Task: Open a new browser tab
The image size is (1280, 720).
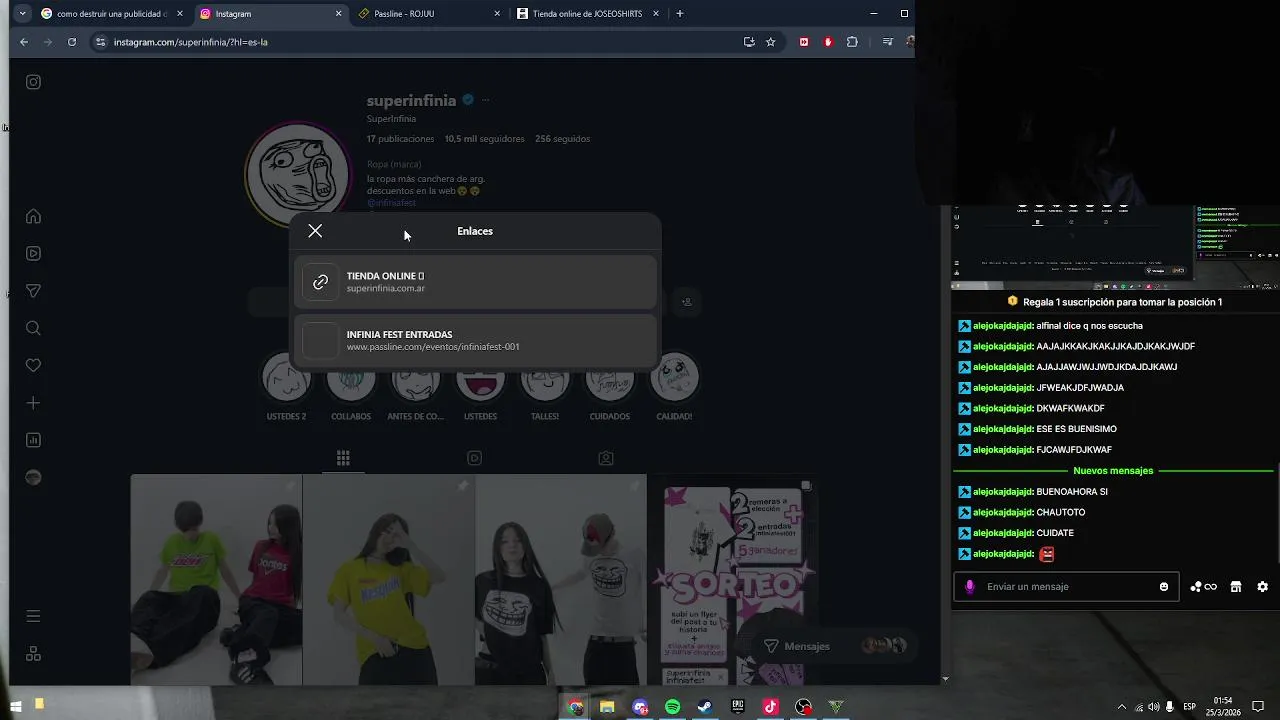Action: pyautogui.click(x=680, y=14)
